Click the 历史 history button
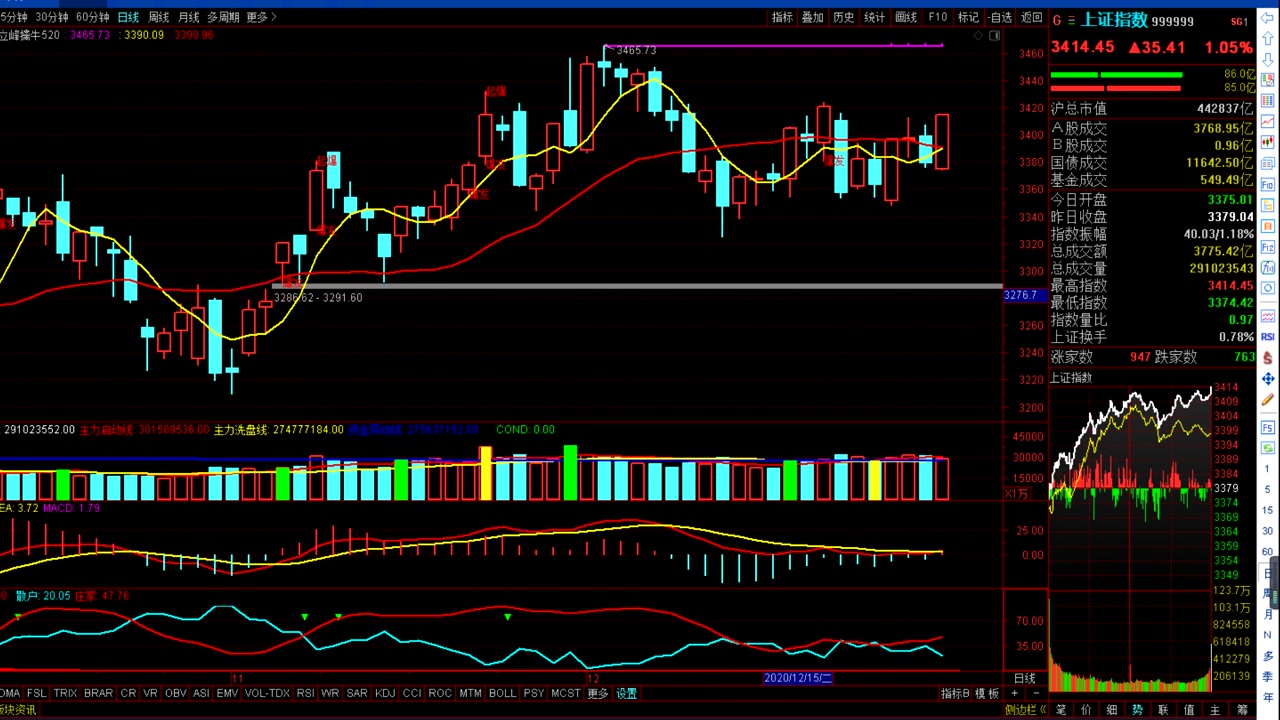 pyautogui.click(x=844, y=17)
